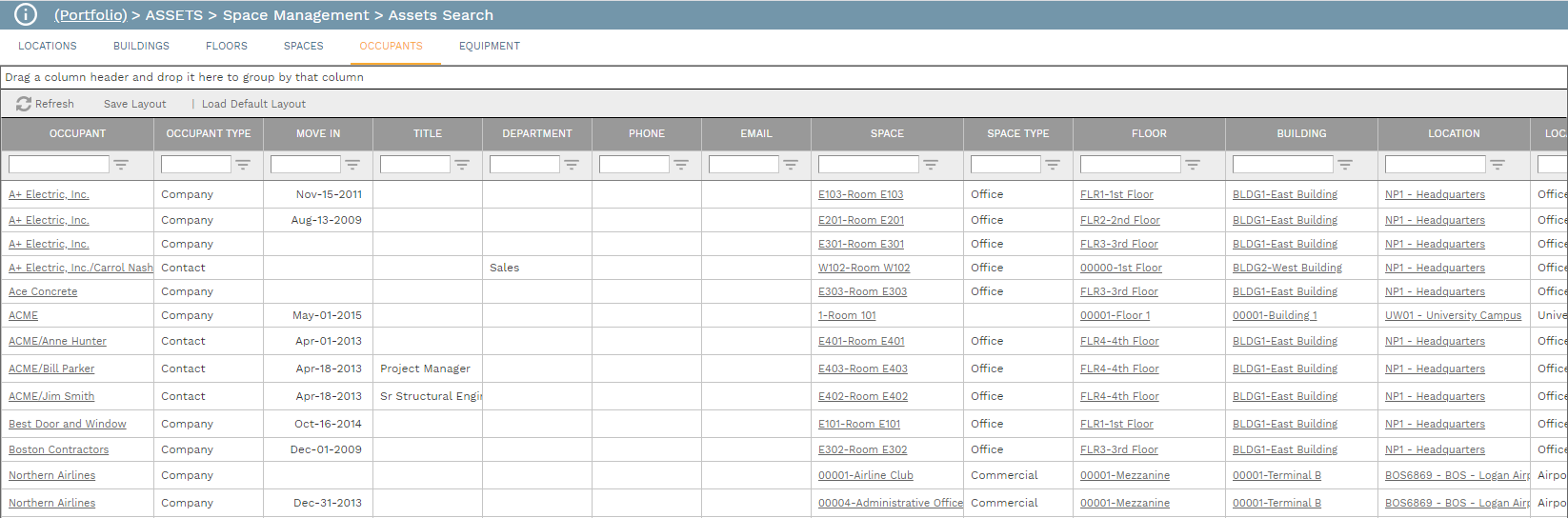The height and width of the screenshot is (518, 1568).
Task: Click the Refresh icon in toolbar
Action: [24, 104]
